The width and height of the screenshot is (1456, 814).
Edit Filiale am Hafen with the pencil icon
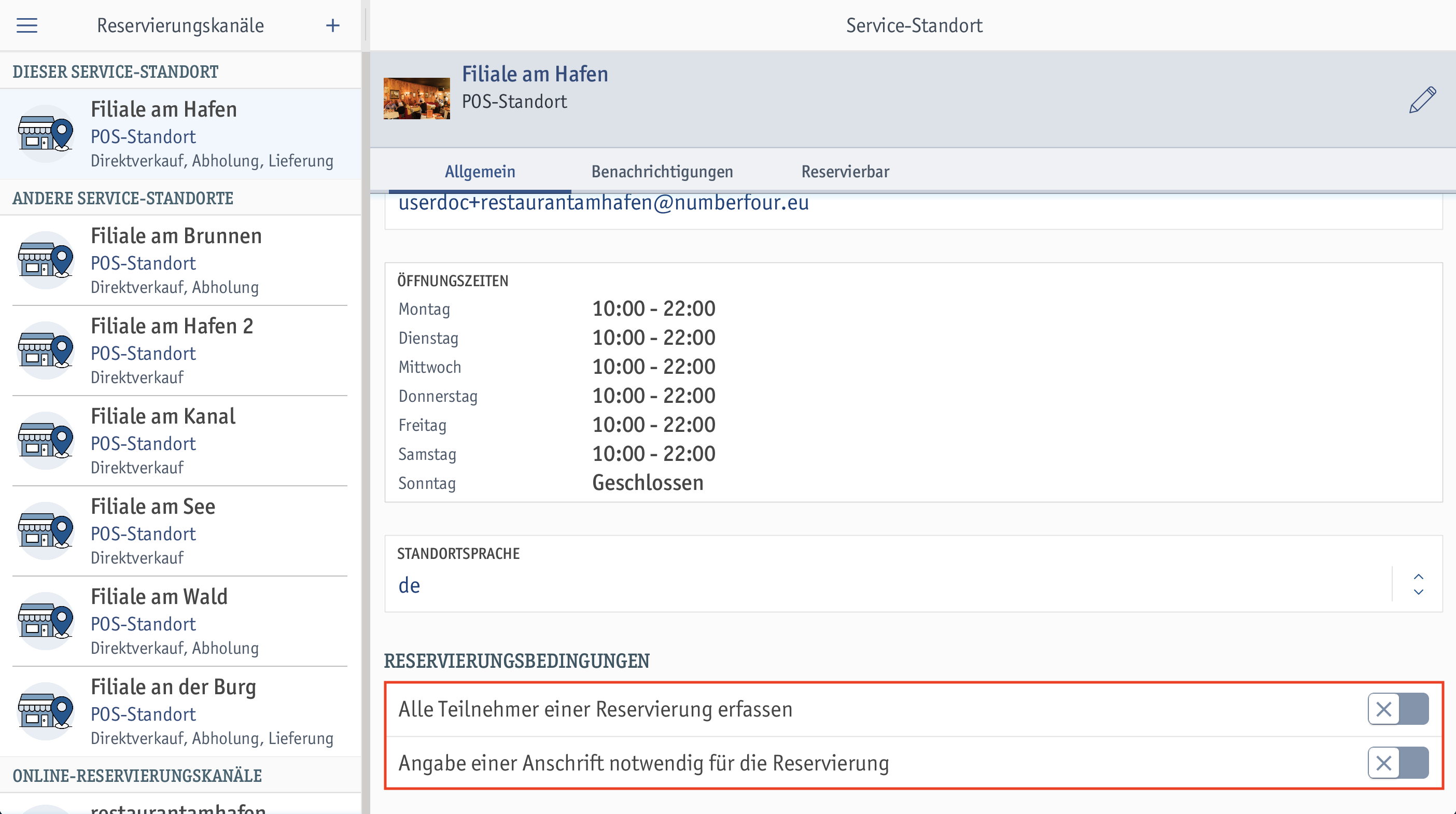click(1422, 100)
